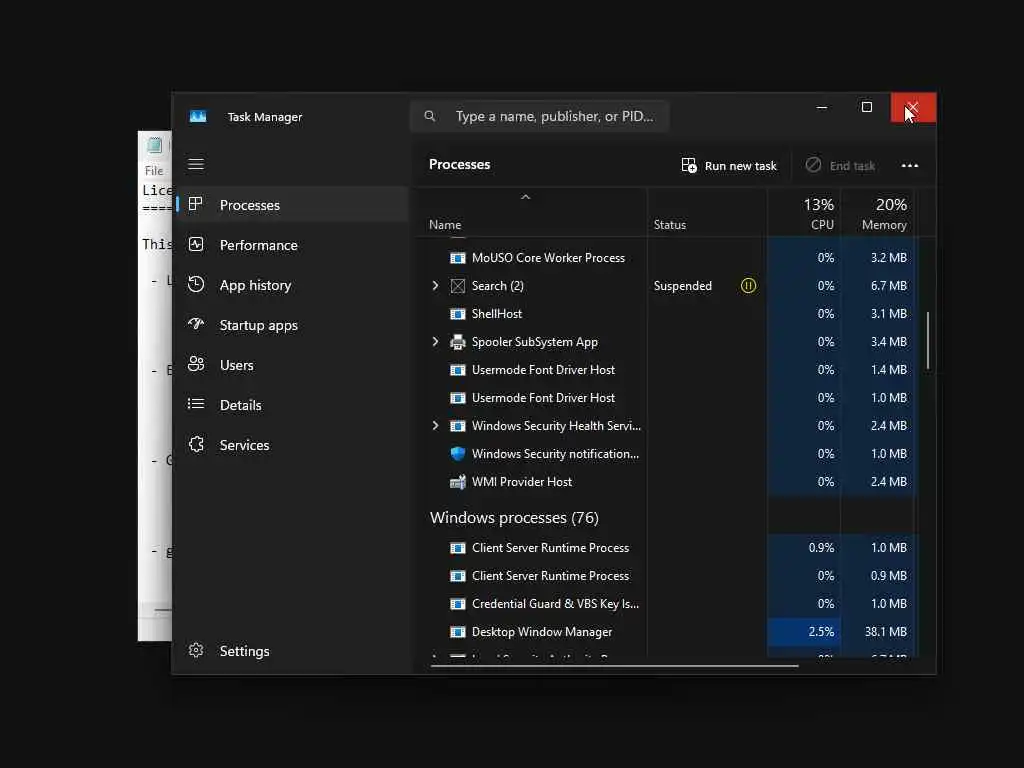The width and height of the screenshot is (1024, 768).
Task: Switch to the Users tab
Action: [x=293, y=364]
